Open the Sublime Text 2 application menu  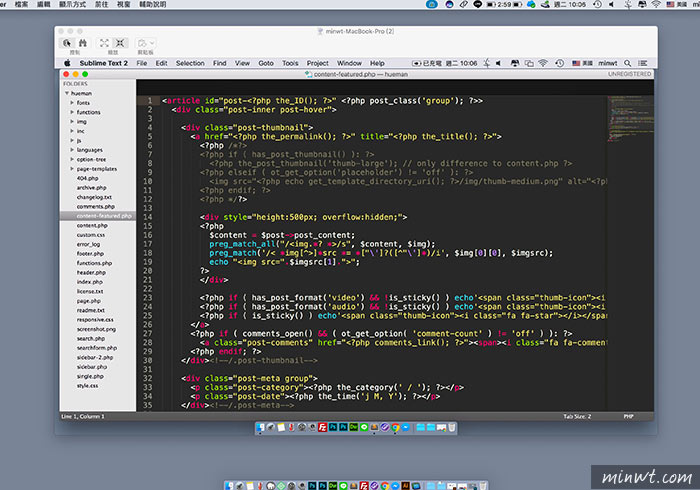[x=104, y=63]
